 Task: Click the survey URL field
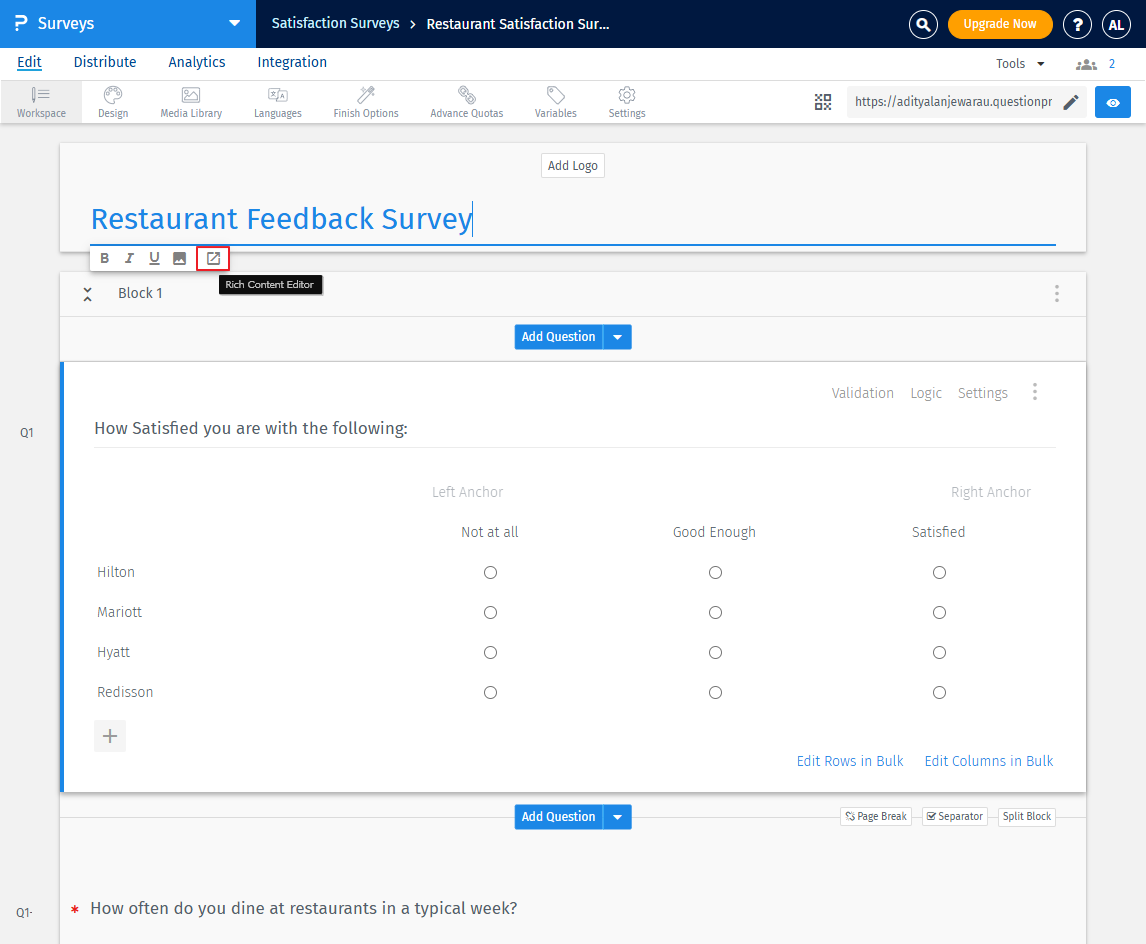click(x=955, y=101)
